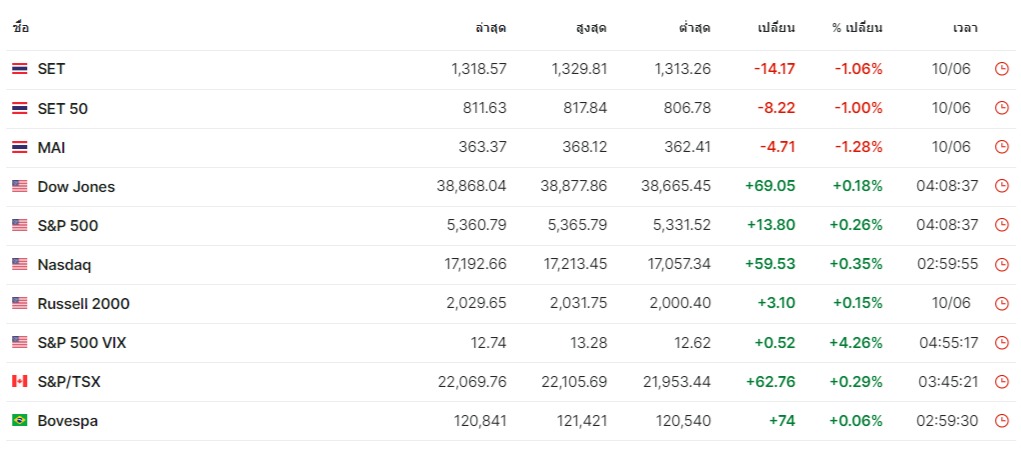
Task: Open the Russell 2000 index page
Action: [x=83, y=304]
